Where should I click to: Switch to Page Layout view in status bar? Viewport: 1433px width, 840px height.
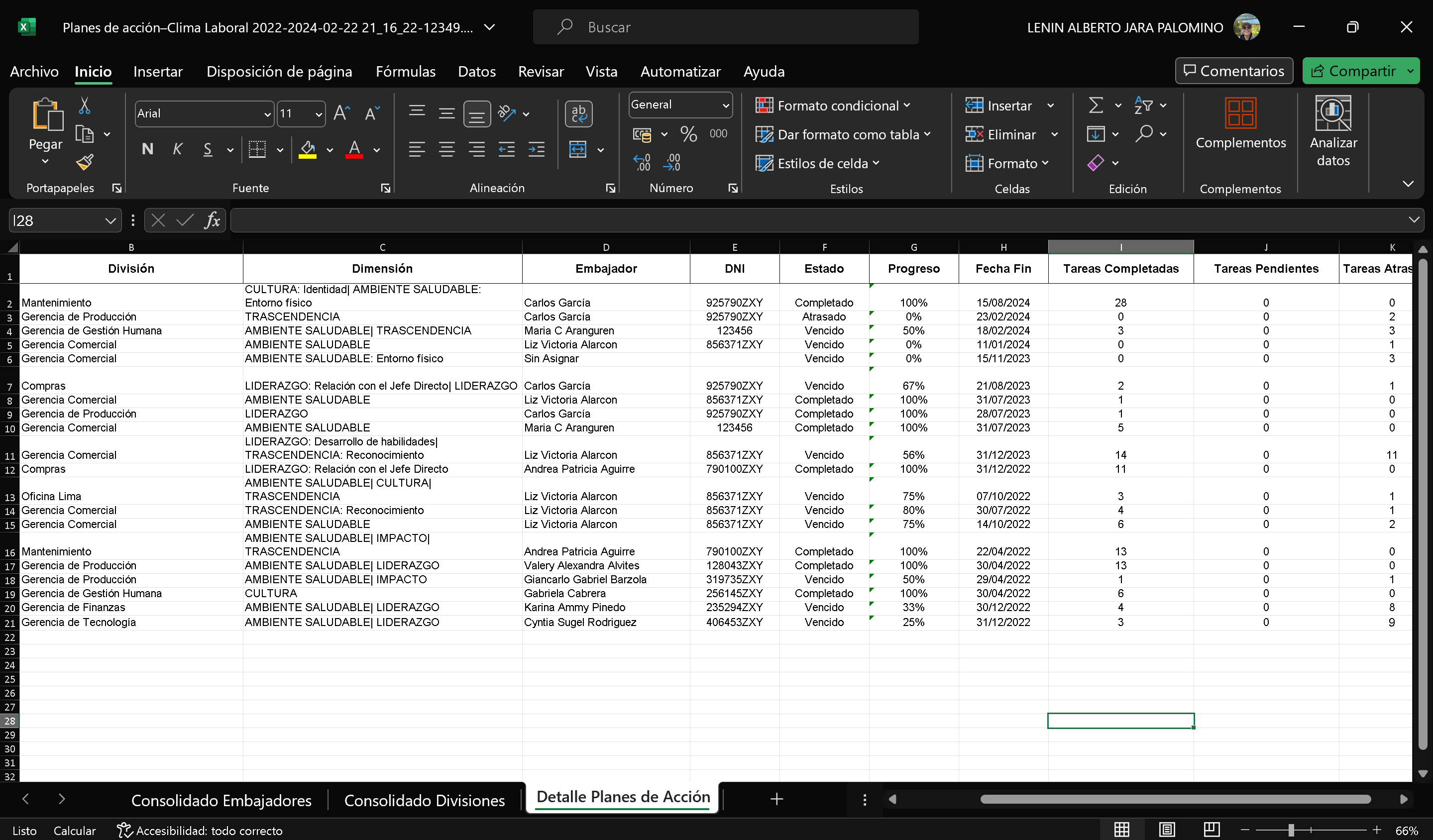[1167, 831]
